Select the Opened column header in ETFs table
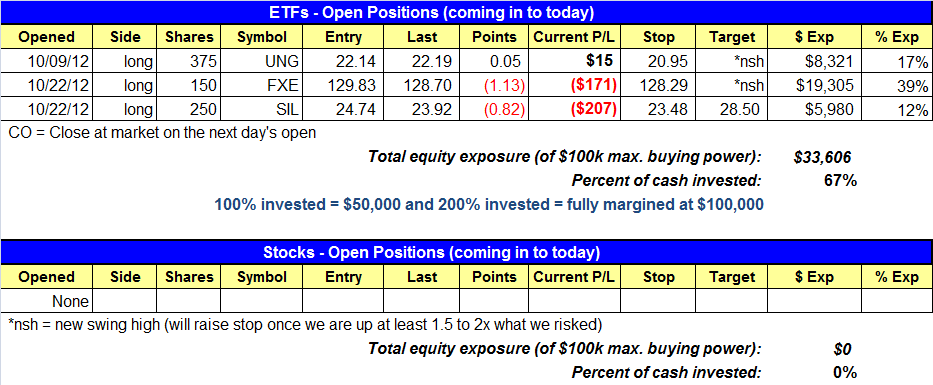Viewport: 933px width, 385px height. point(46,37)
